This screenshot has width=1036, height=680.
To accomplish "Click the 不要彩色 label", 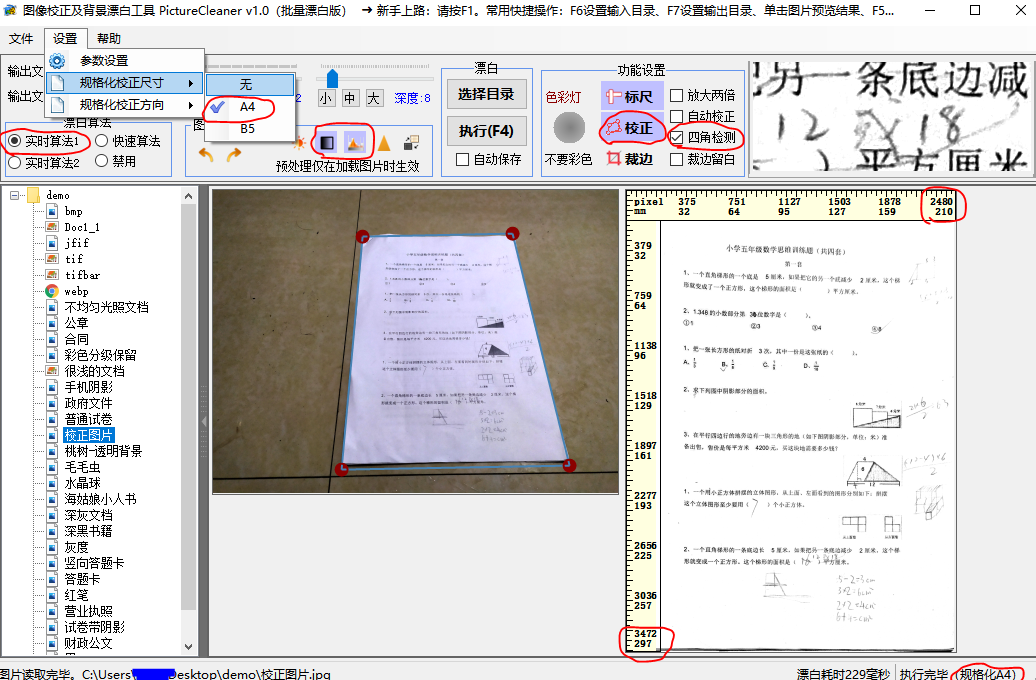I will 568,159.
